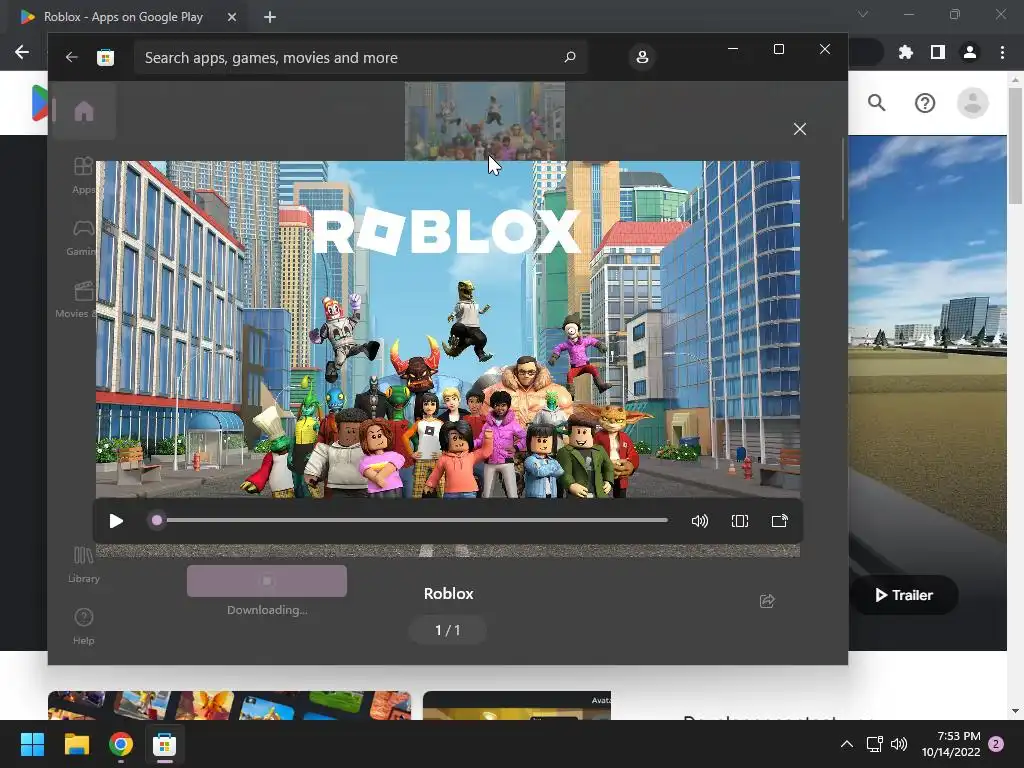Click Chrome page vertical scrollbar
Screen dimensions: 1024x768
coord(1015,146)
